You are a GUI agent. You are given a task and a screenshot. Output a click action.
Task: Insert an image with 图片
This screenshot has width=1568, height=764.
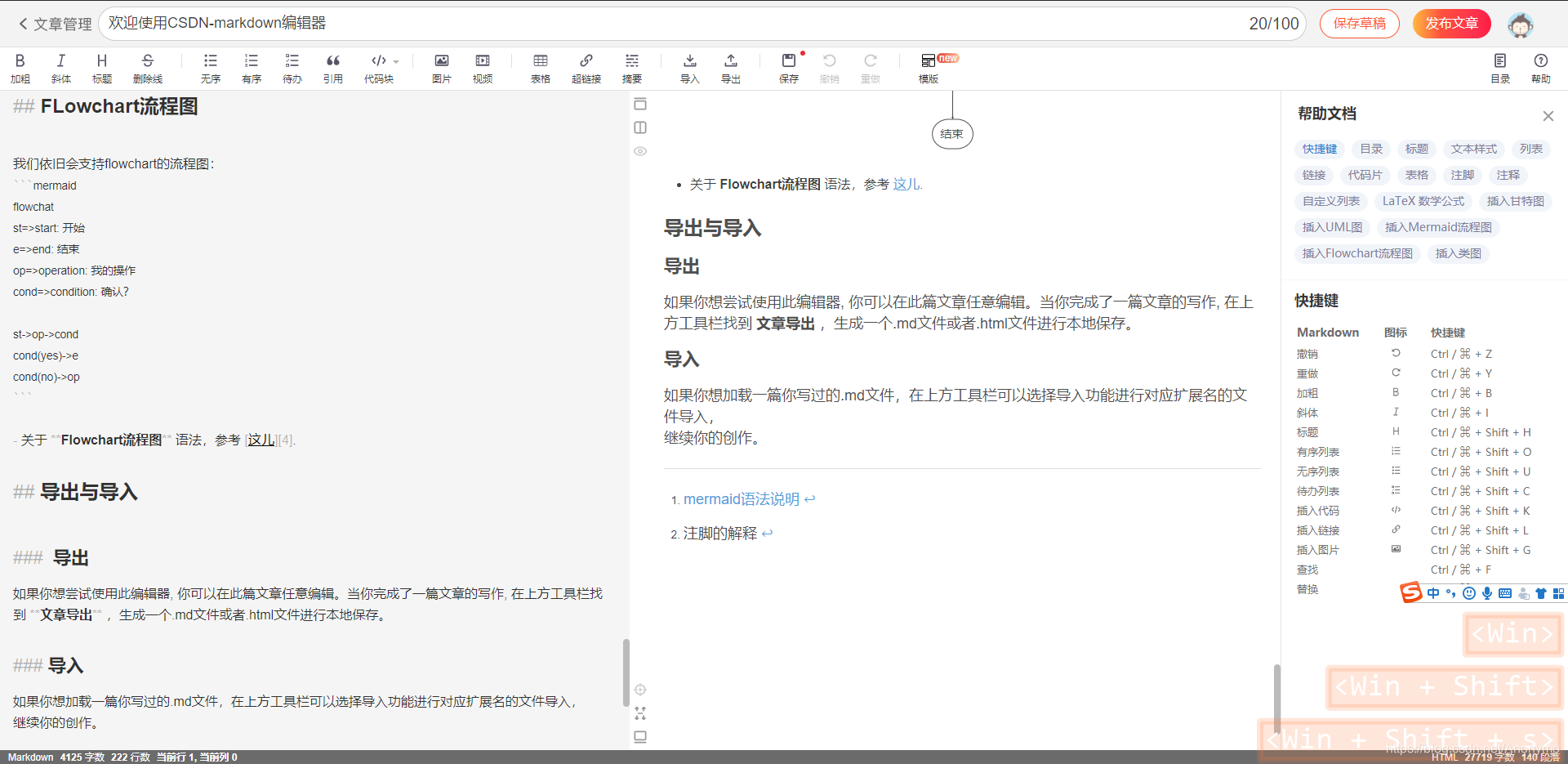442,68
